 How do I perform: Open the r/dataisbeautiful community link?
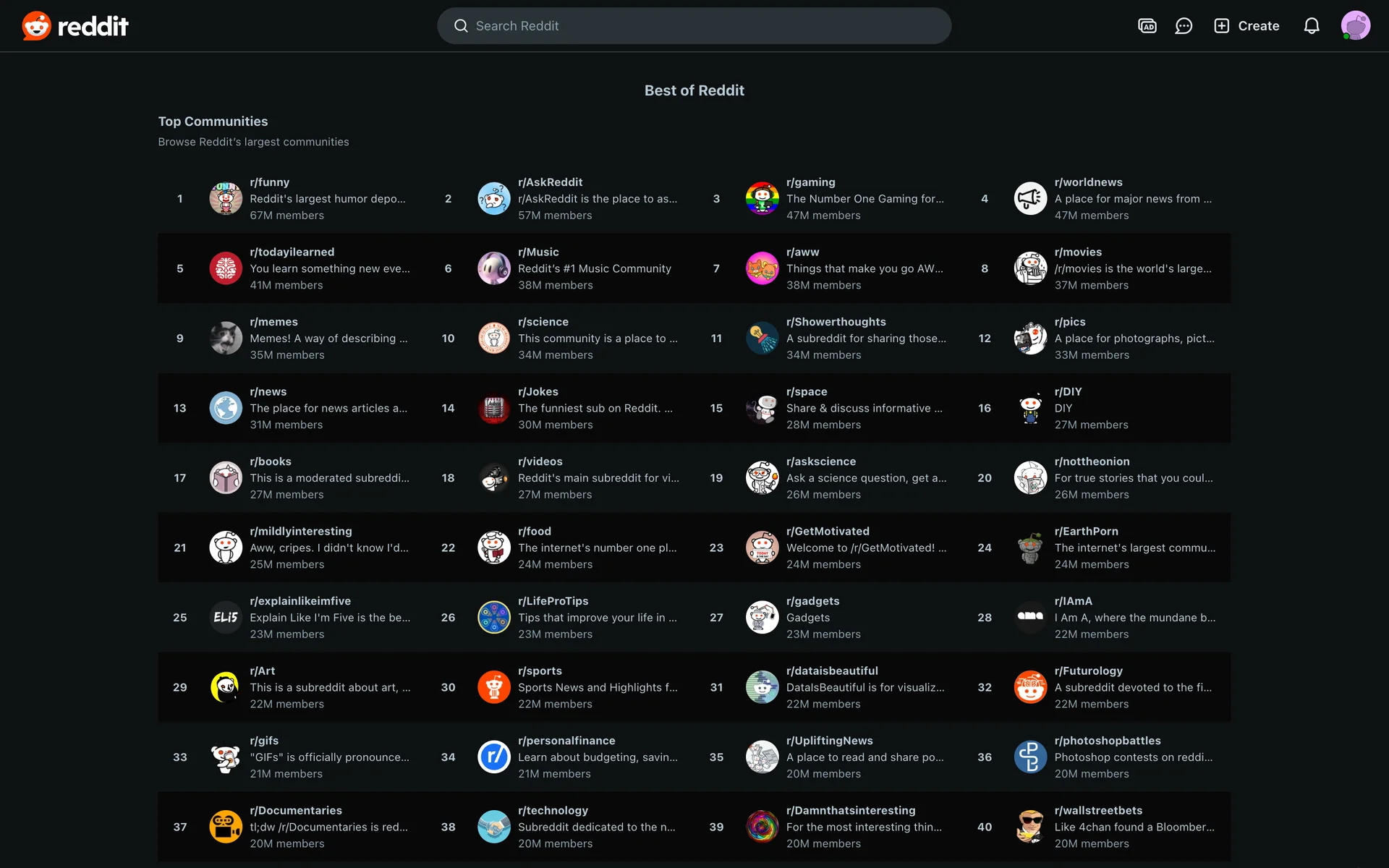tap(832, 671)
